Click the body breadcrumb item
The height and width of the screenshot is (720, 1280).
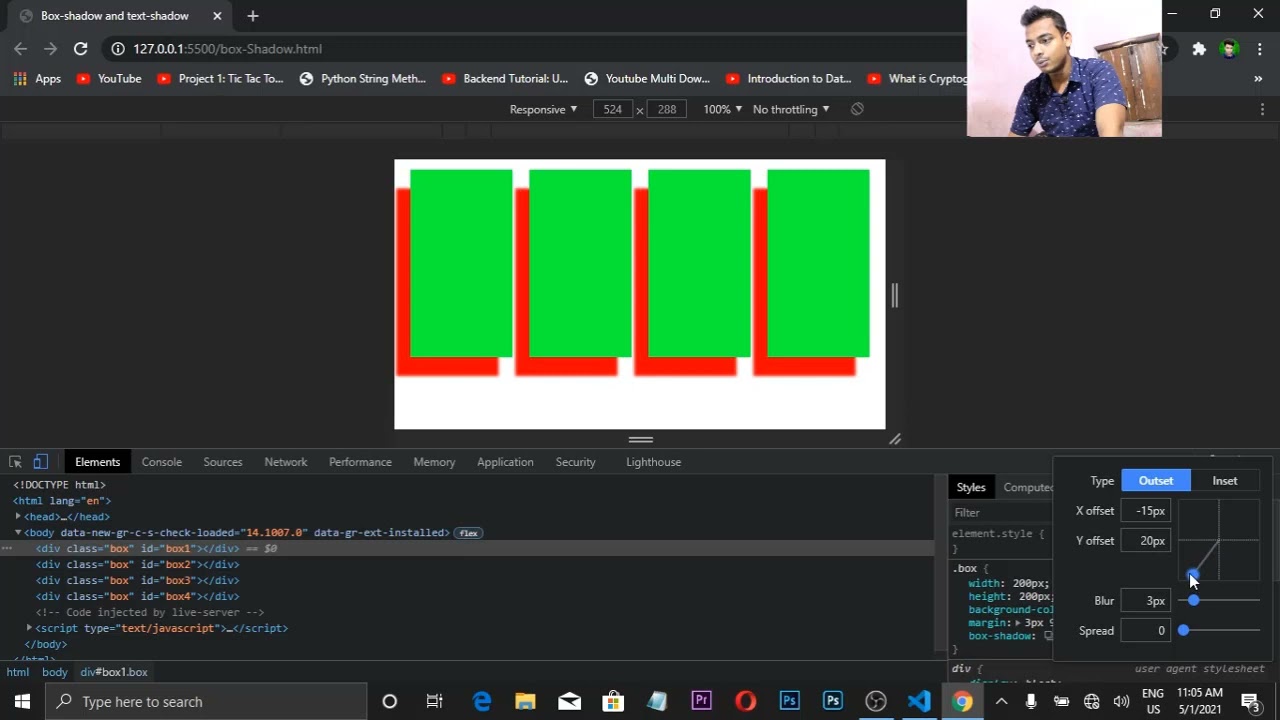point(55,672)
